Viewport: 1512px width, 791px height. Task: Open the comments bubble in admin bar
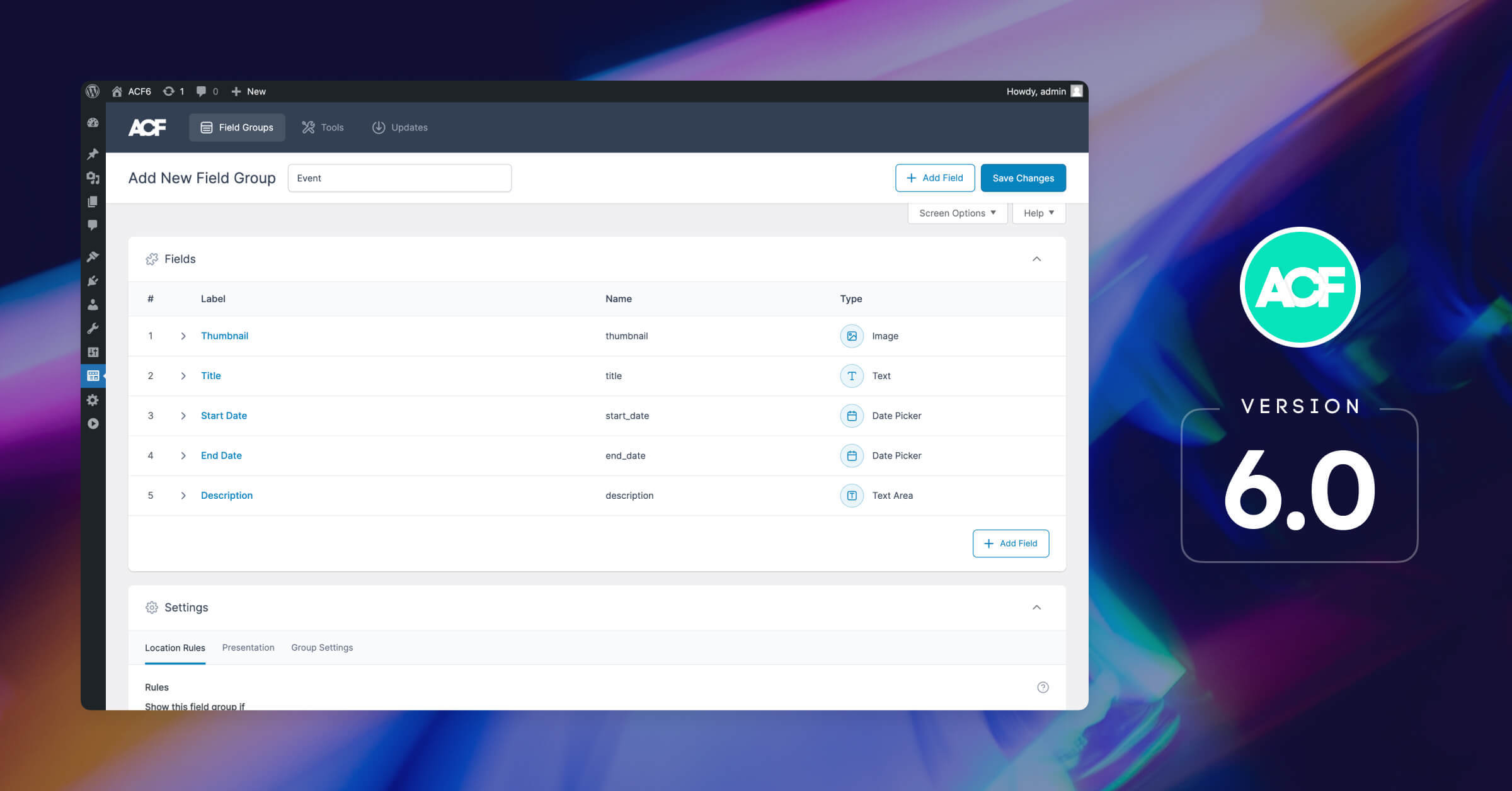tap(207, 91)
